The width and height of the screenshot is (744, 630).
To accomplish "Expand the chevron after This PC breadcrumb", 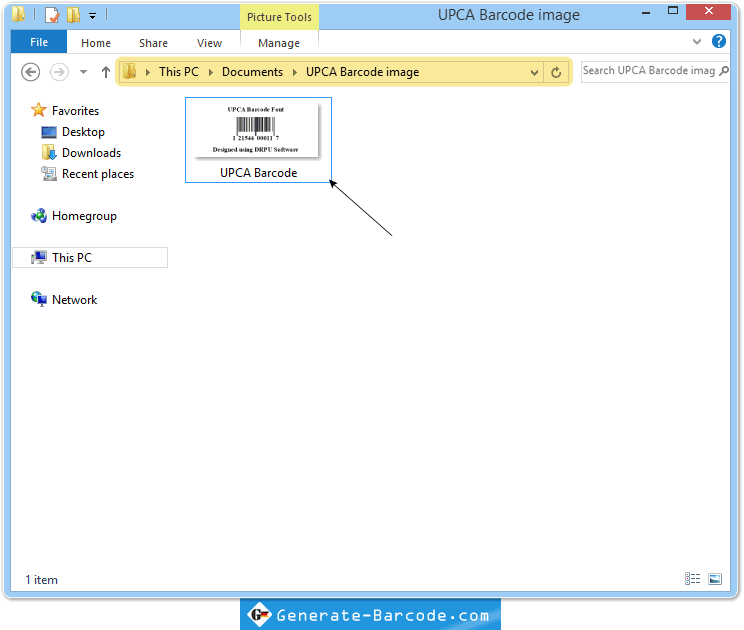I will [211, 72].
